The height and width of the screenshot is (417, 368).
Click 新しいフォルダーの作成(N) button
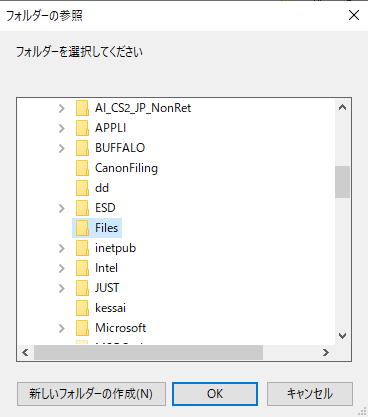coord(91,394)
